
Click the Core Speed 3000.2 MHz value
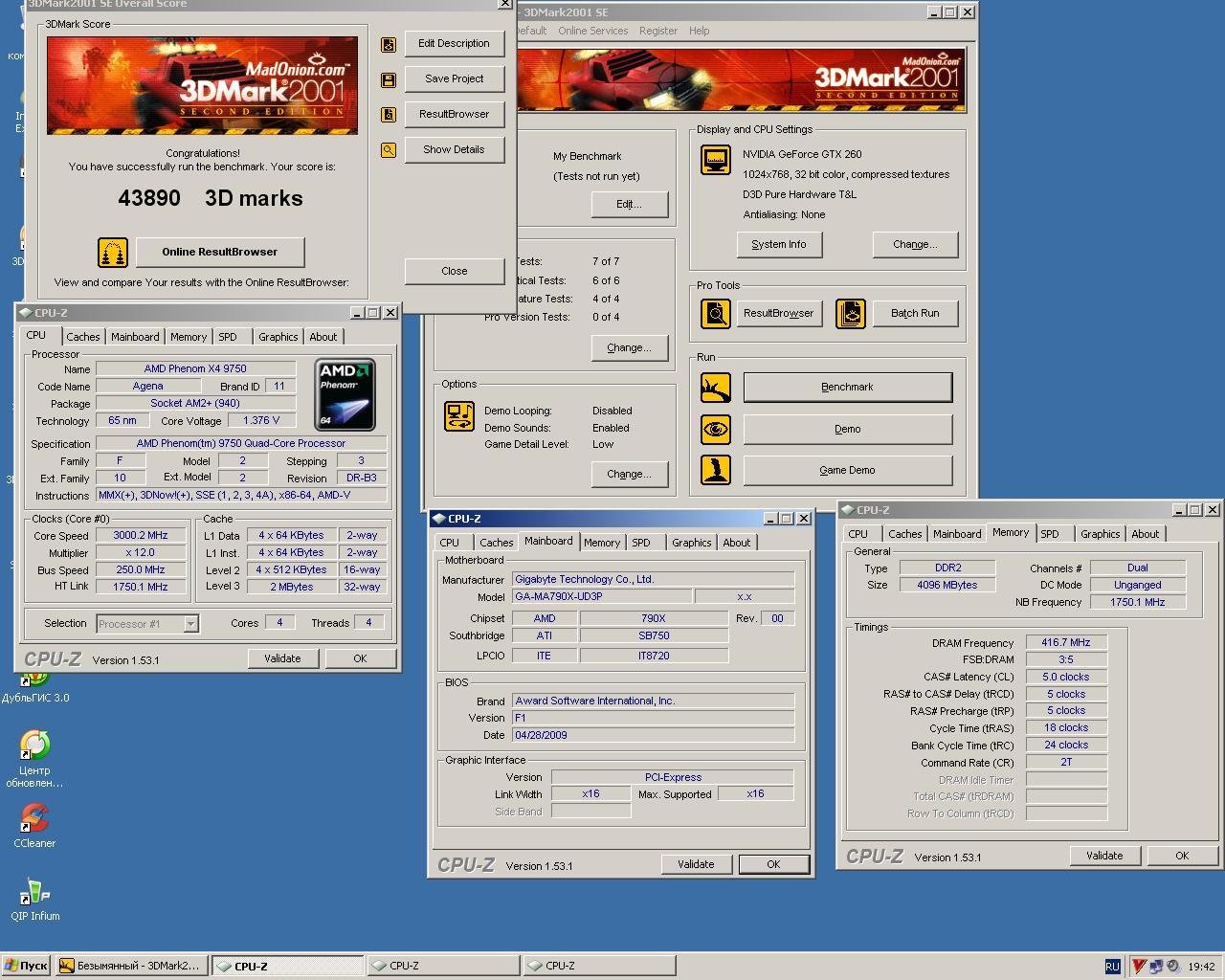pyautogui.click(x=140, y=536)
